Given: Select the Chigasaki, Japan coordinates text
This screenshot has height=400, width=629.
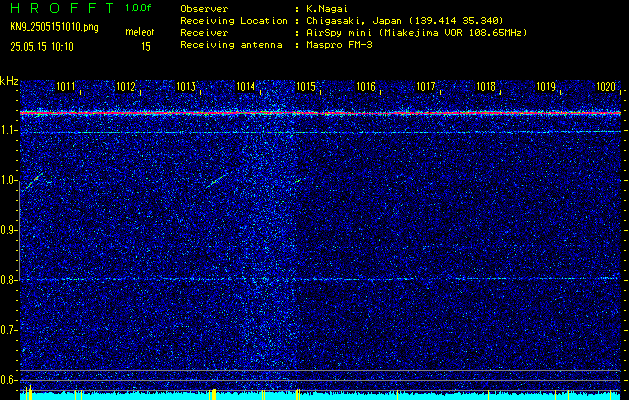Looking at the screenshot, I should pyautogui.click(x=405, y=20).
